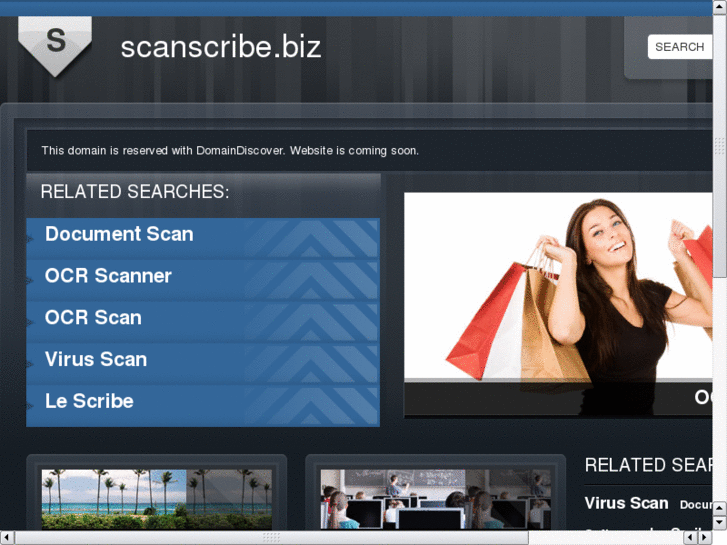Click the arrow bullet beside Le Scribe
The height and width of the screenshot is (545, 727).
click(x=30, y=406)
